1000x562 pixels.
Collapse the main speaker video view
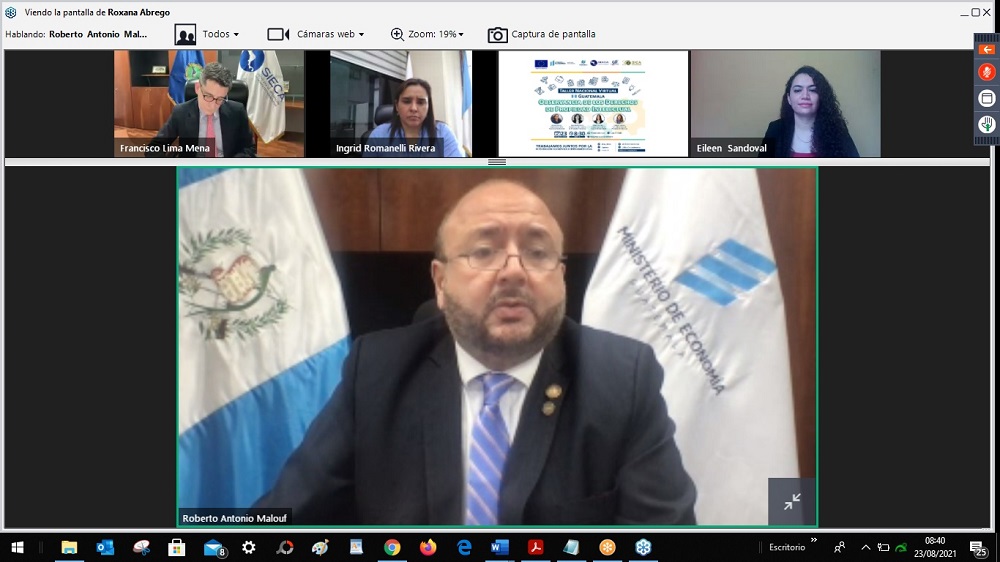click(x=791, y=502)
